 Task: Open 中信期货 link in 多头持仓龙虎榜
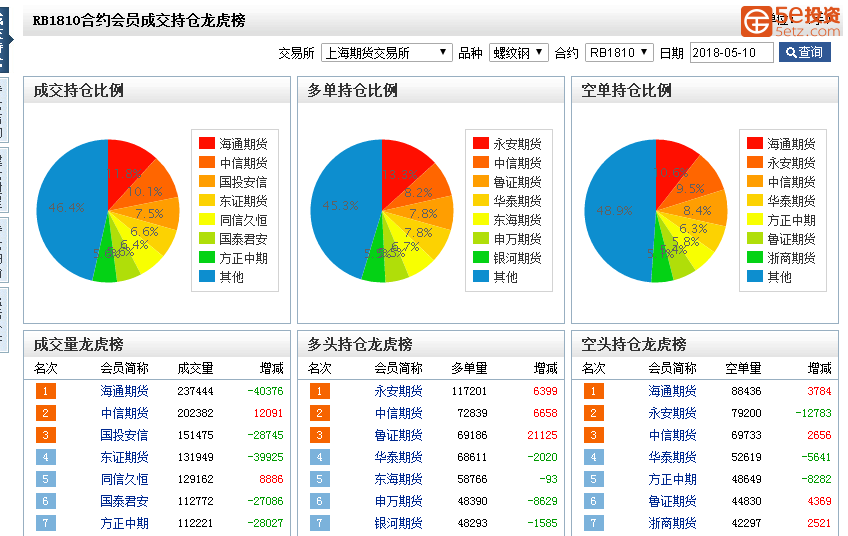click(x=399, y=413)
